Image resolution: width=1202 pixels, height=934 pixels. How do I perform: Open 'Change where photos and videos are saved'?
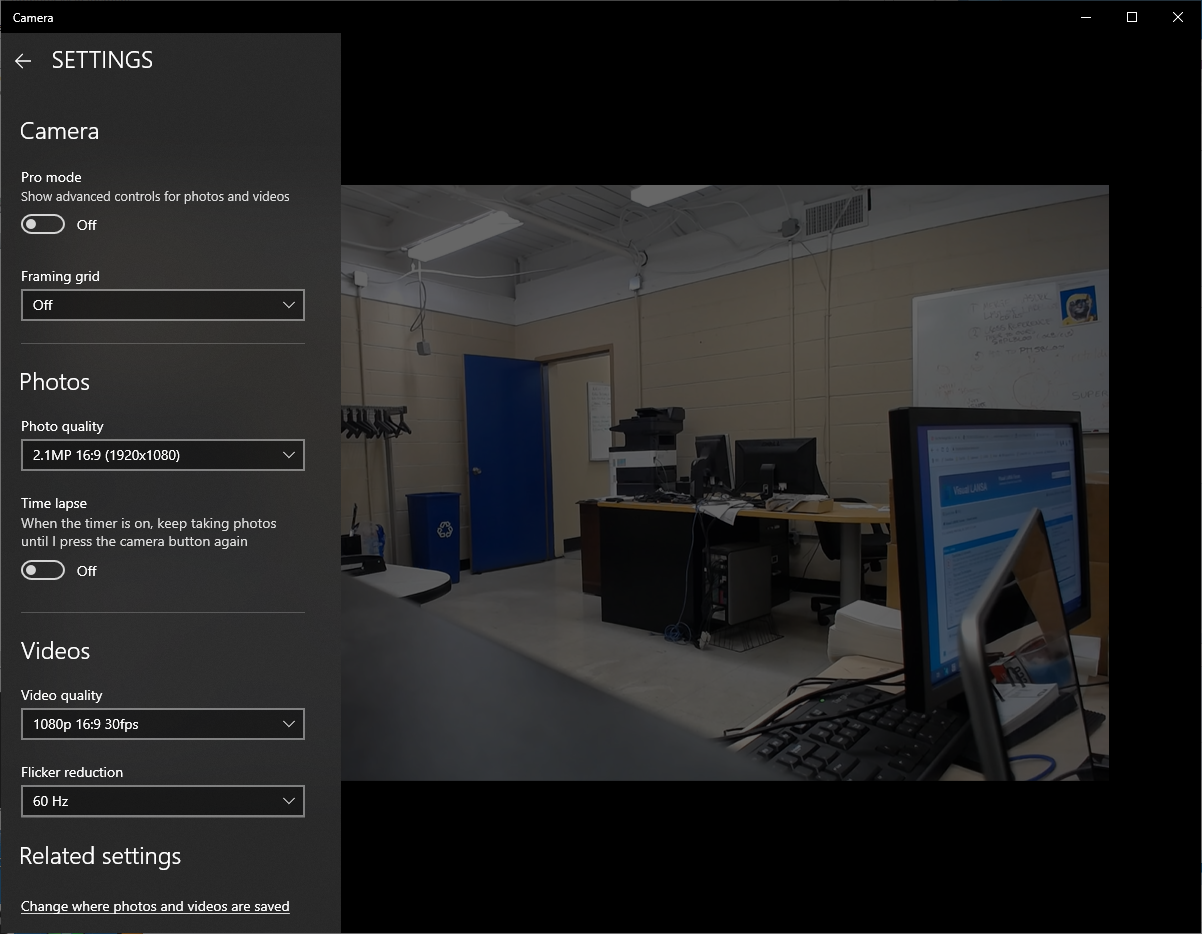coord(155,906)
